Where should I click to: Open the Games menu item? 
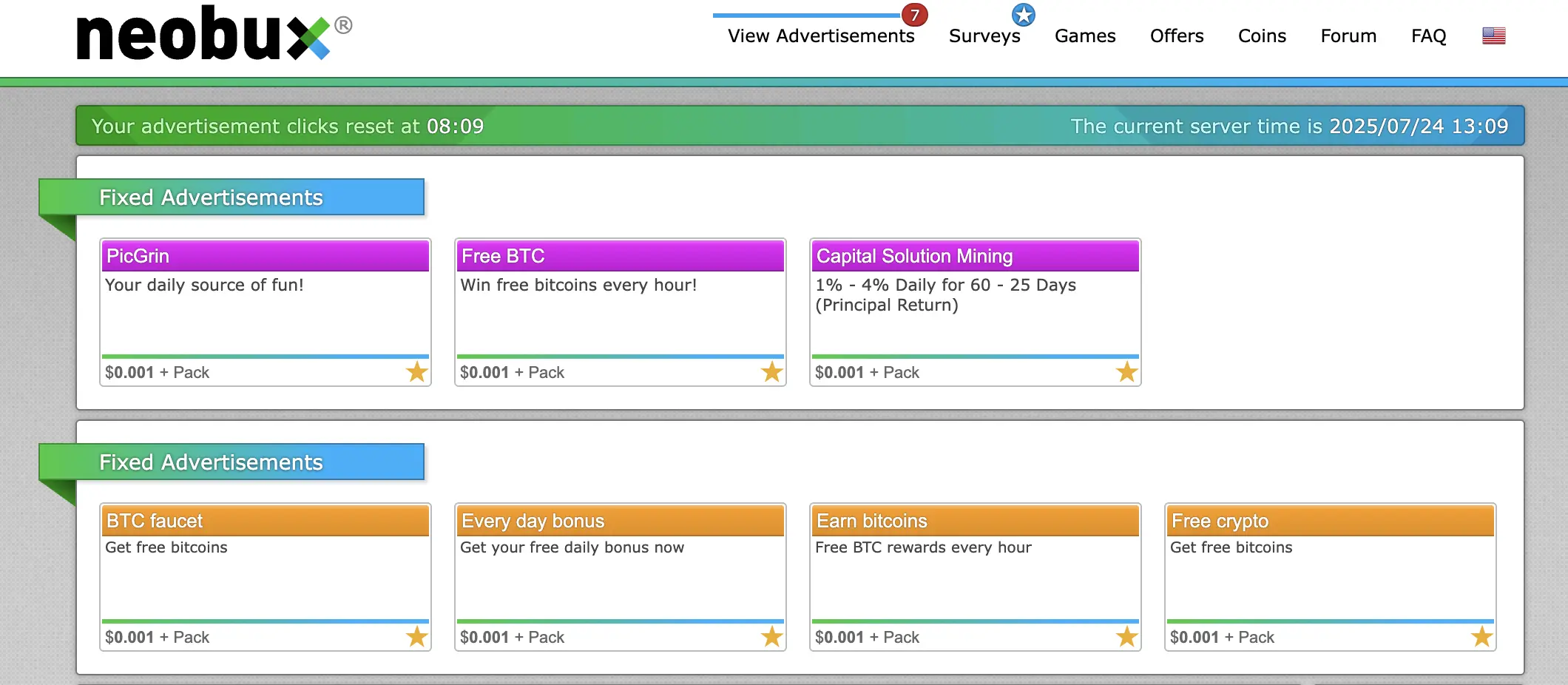[x=1085, y=36]
